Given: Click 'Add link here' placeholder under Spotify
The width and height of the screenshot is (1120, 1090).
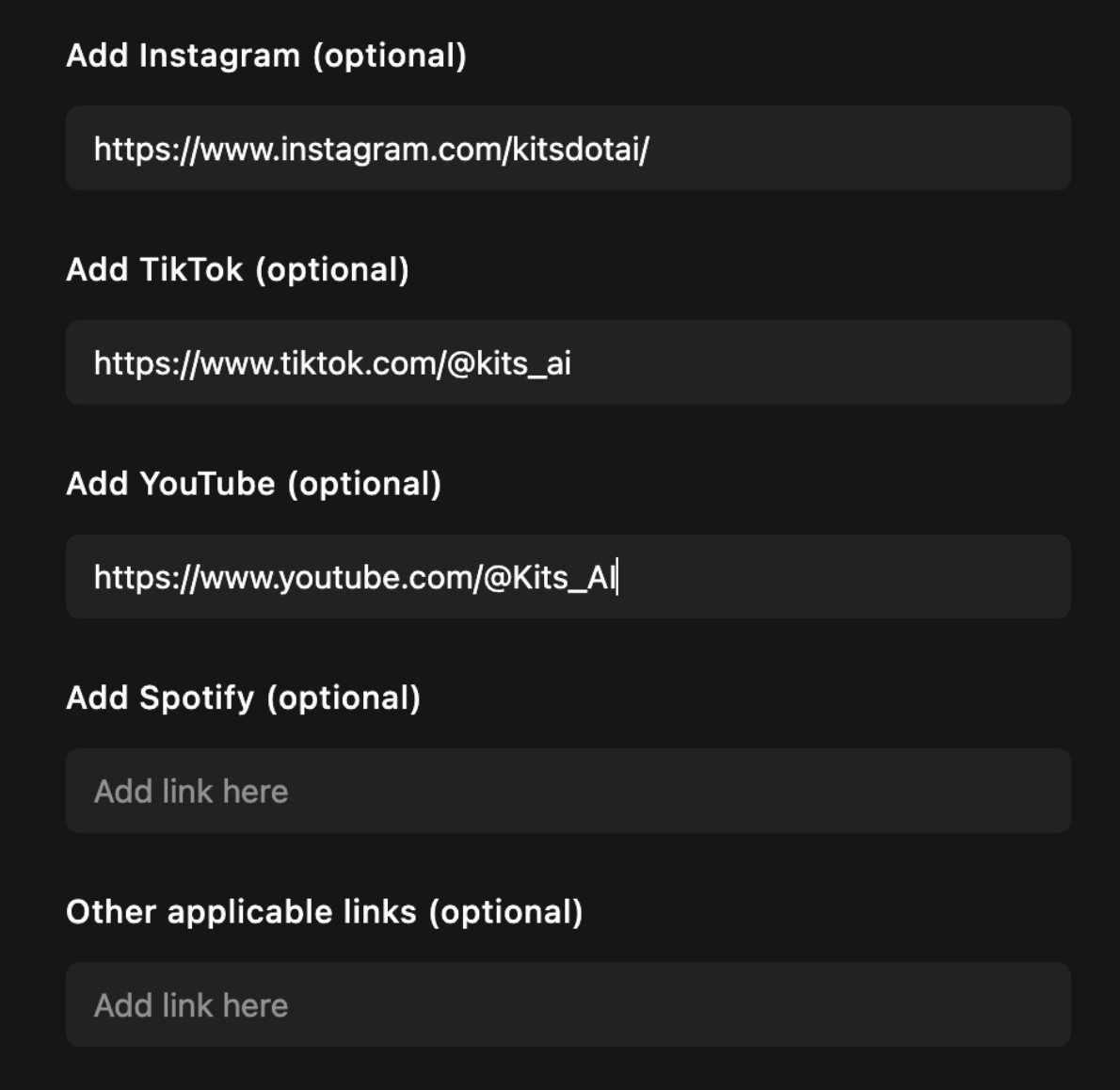Looking at the screenshot, I should point(191,792).
